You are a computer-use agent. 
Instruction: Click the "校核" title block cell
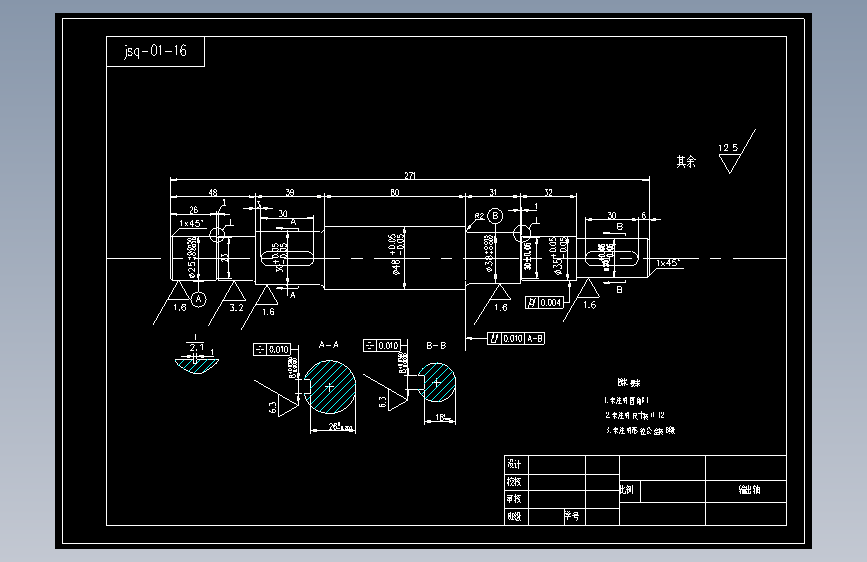click(516, 481)
